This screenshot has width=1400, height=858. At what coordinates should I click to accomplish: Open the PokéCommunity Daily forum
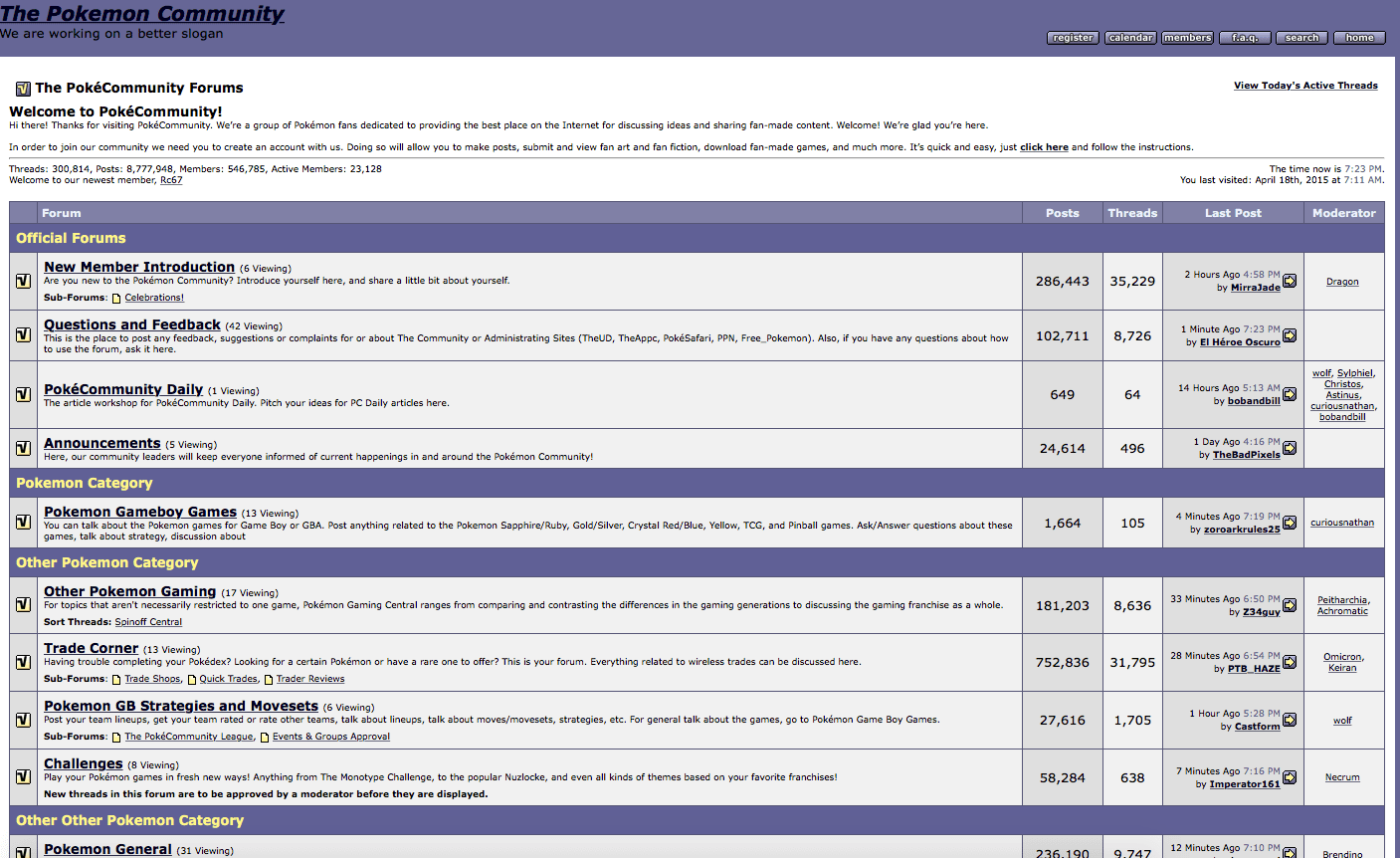pos(123,389)
